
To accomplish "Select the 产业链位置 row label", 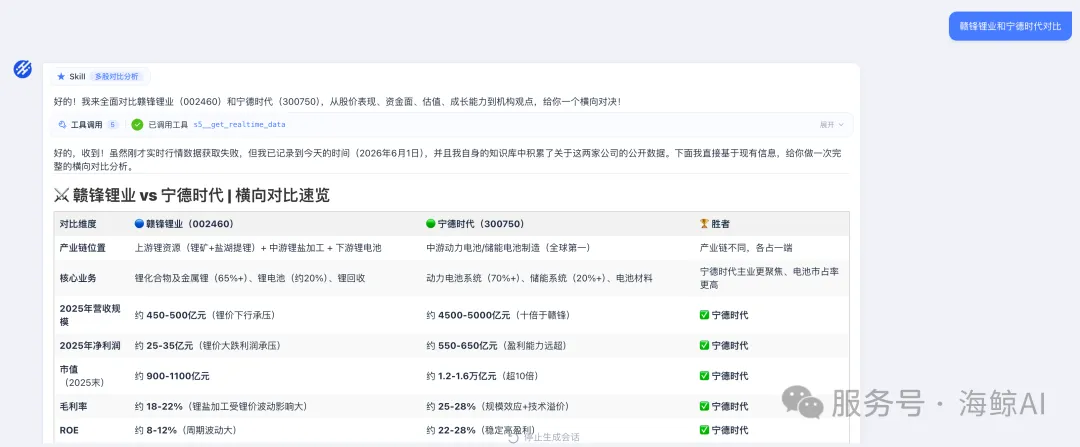I will [x=83, y=247].
